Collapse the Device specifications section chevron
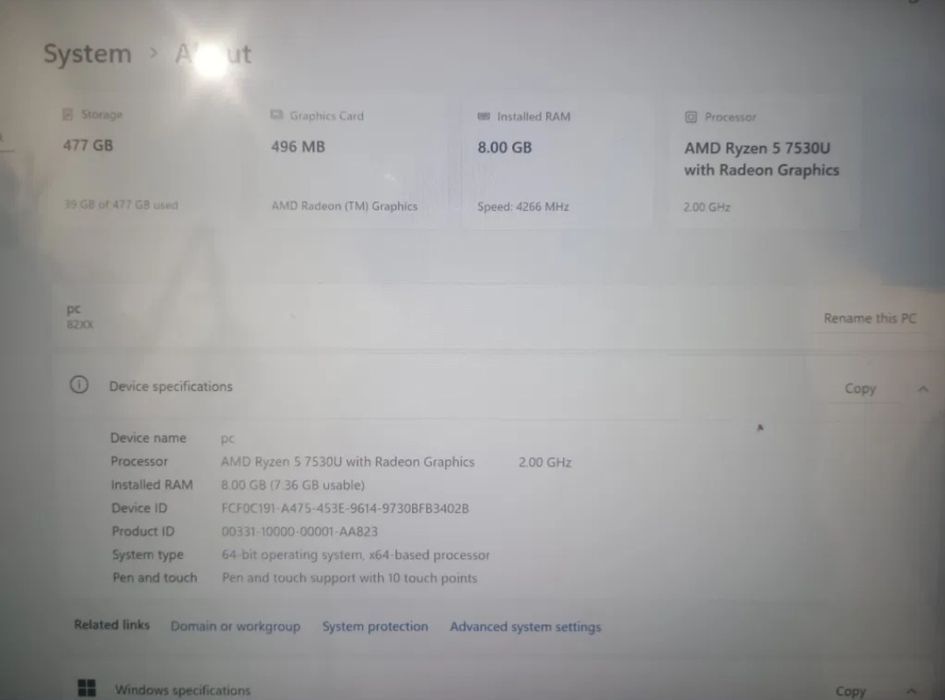This screenshot has height=700, width=945. click(x=923, y=389)
